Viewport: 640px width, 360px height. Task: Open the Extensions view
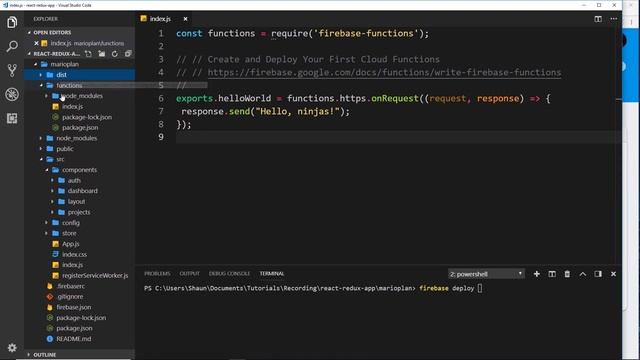(12, 118)
